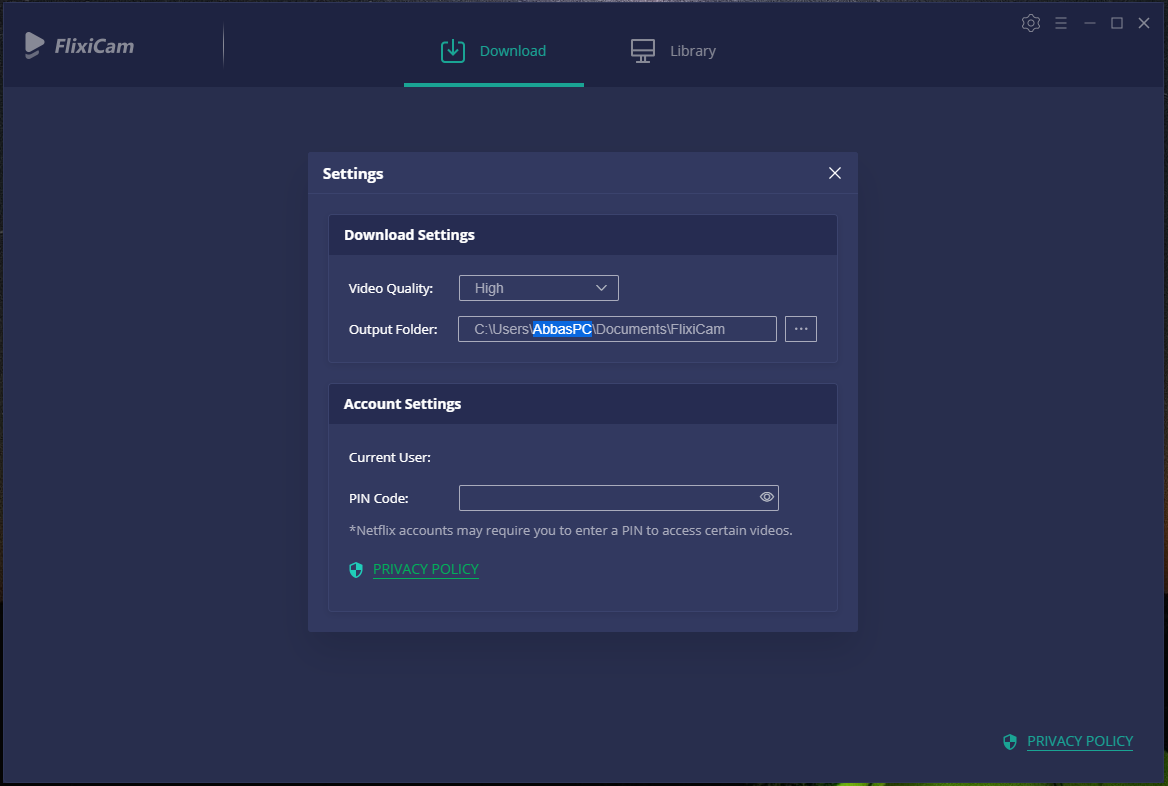The image size is (1168, 786).
Task: Click shield icon at bottom-right Privacy Policy
Action: [x=1010, y=742]
